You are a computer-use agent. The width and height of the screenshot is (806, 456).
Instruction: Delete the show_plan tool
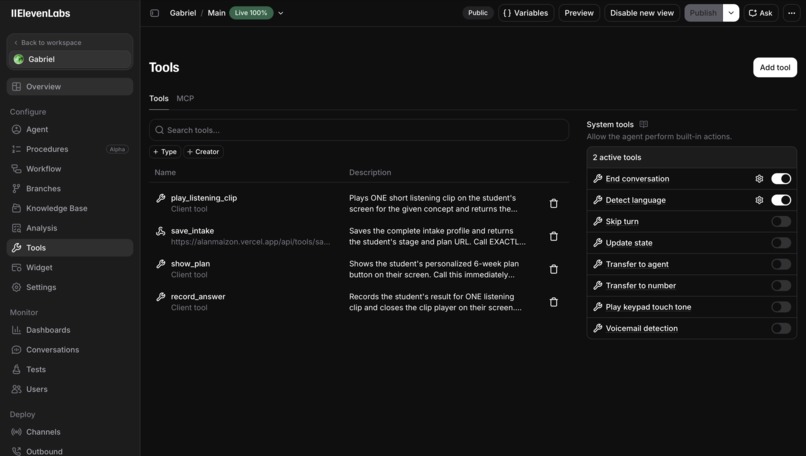554,269
